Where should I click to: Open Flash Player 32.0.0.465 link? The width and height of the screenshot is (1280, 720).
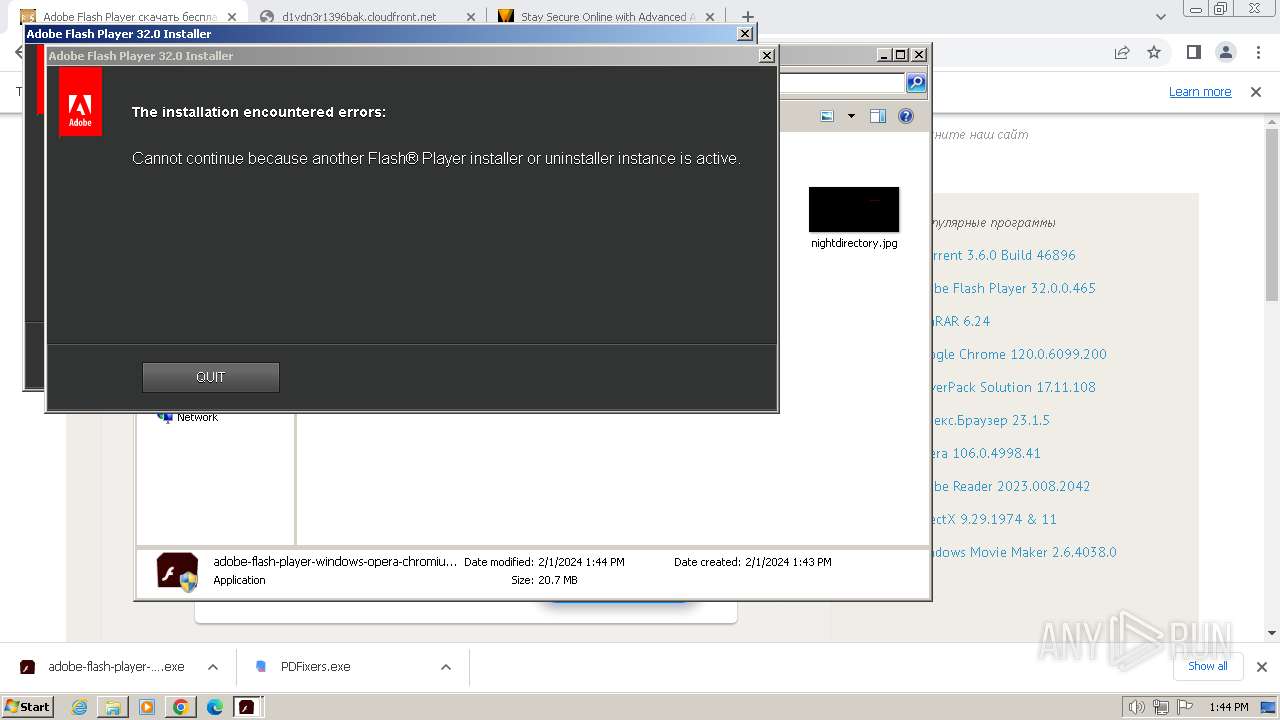[x=1013, y=288]
